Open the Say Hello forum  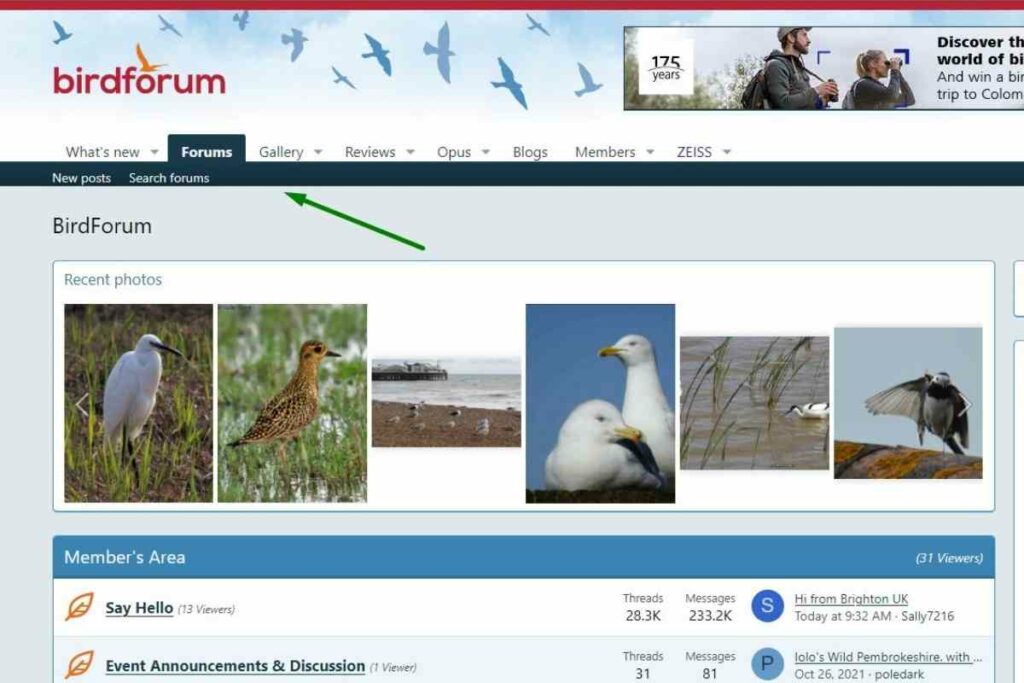click(137, 607)
